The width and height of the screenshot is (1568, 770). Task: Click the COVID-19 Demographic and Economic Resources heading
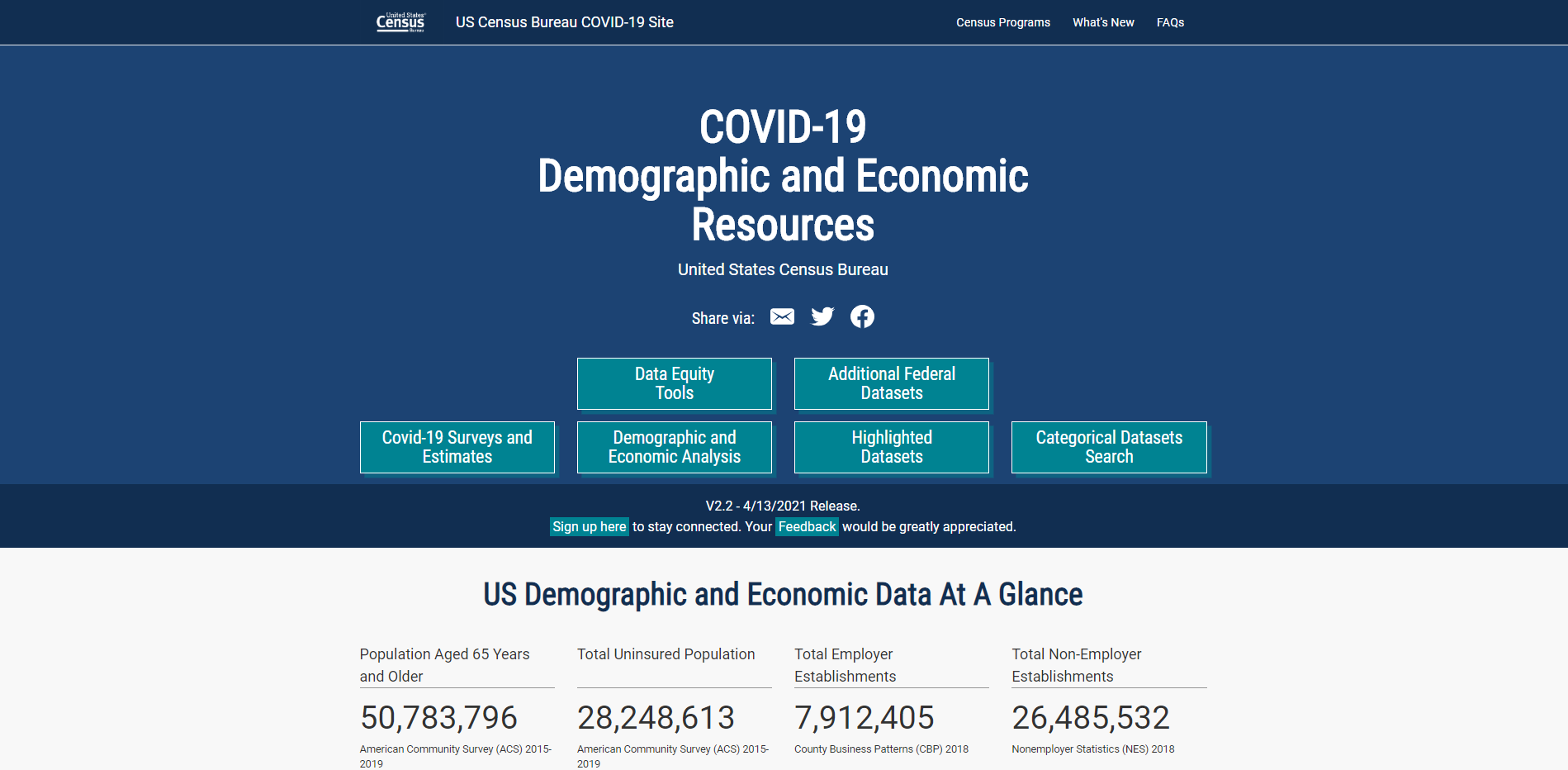(783, 175)
